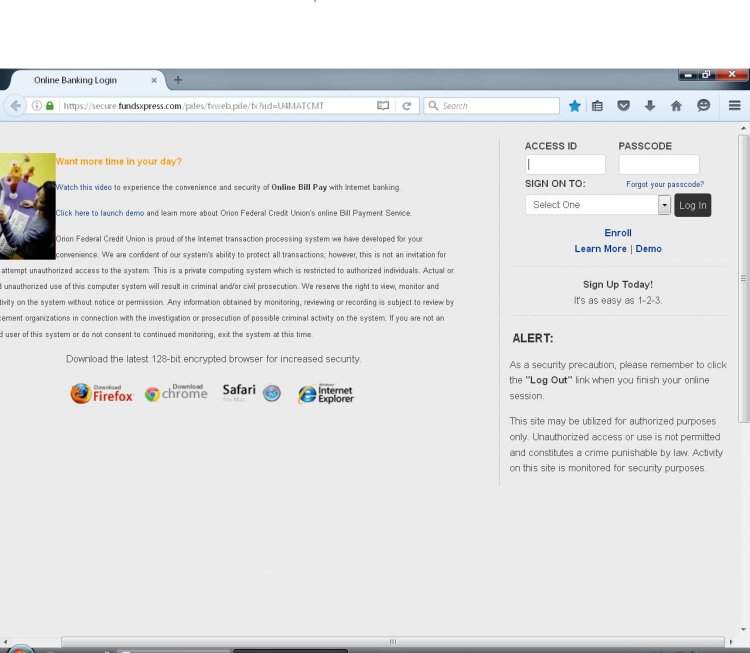Click Watch this video link
The height and width of the screenshot is (653, 750).
tap(84, 187)
